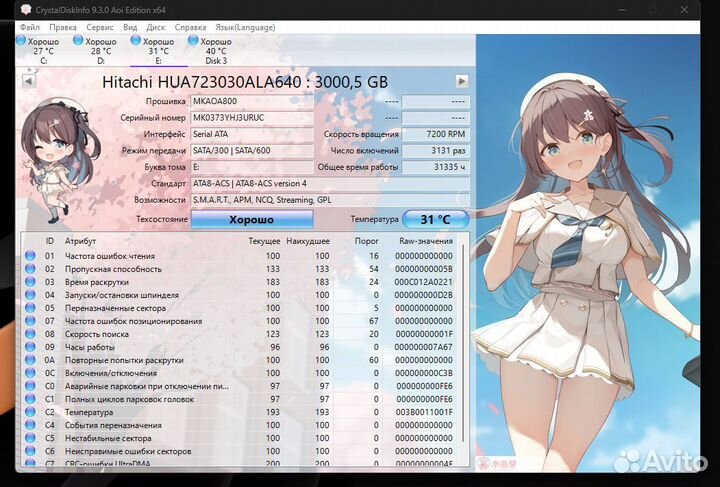Click status orb for attribute 0C

30,373
